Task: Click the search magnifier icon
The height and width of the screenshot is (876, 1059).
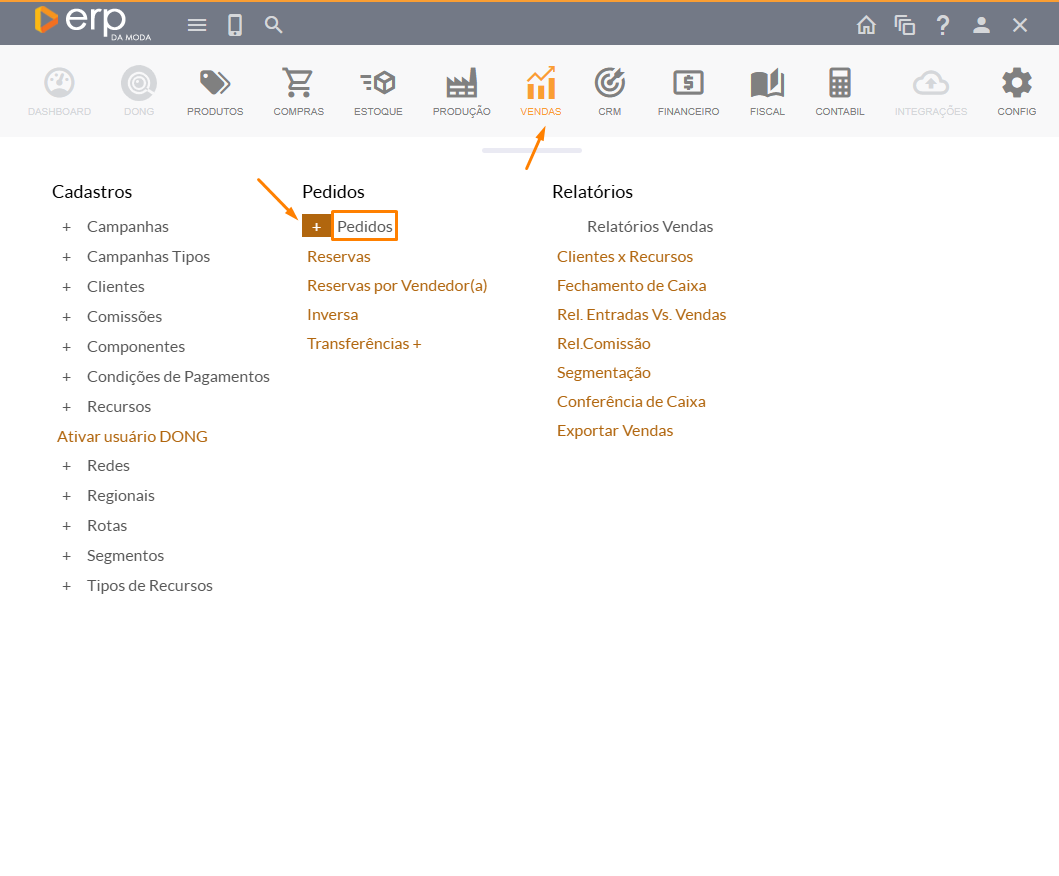Action: pyautogui.click(x=274, y=25)
